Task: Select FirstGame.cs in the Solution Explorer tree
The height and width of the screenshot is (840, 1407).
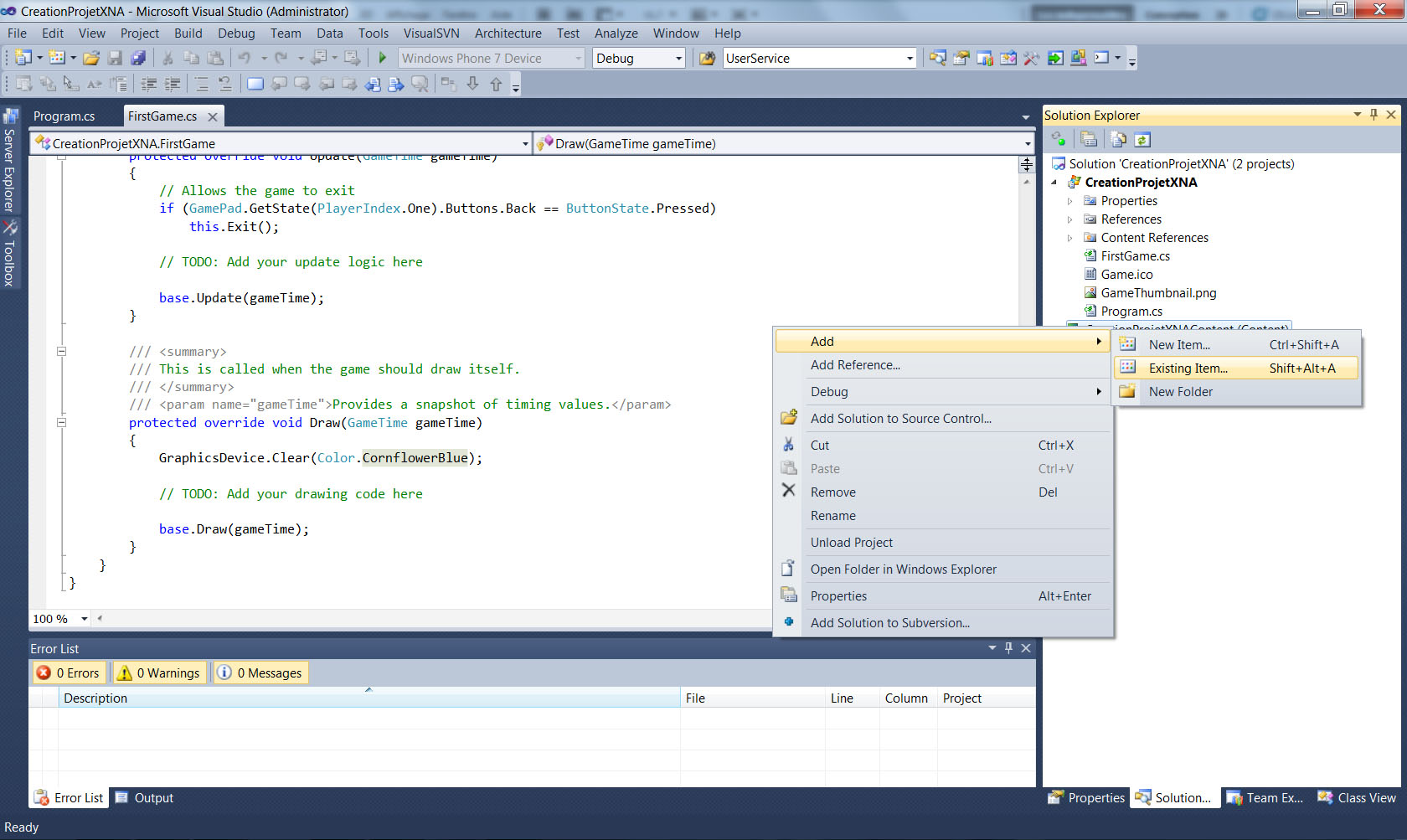Action: pyautogui.click(x=1135, y=256)
